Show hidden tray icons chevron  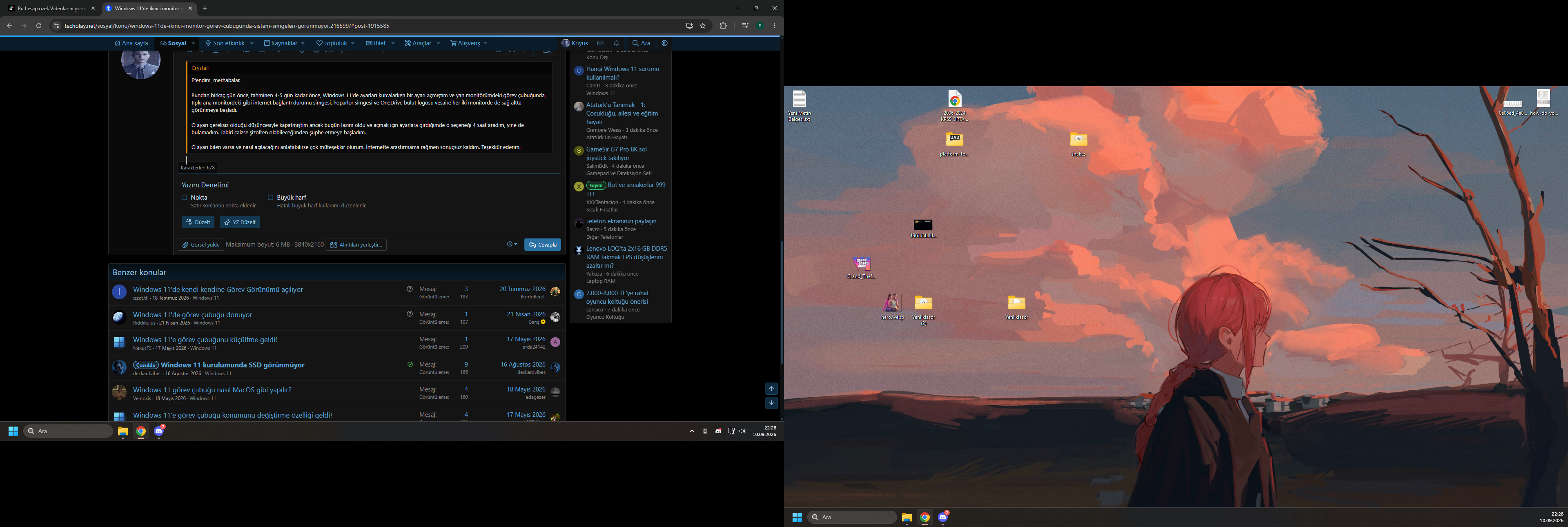tap(692, 431)
